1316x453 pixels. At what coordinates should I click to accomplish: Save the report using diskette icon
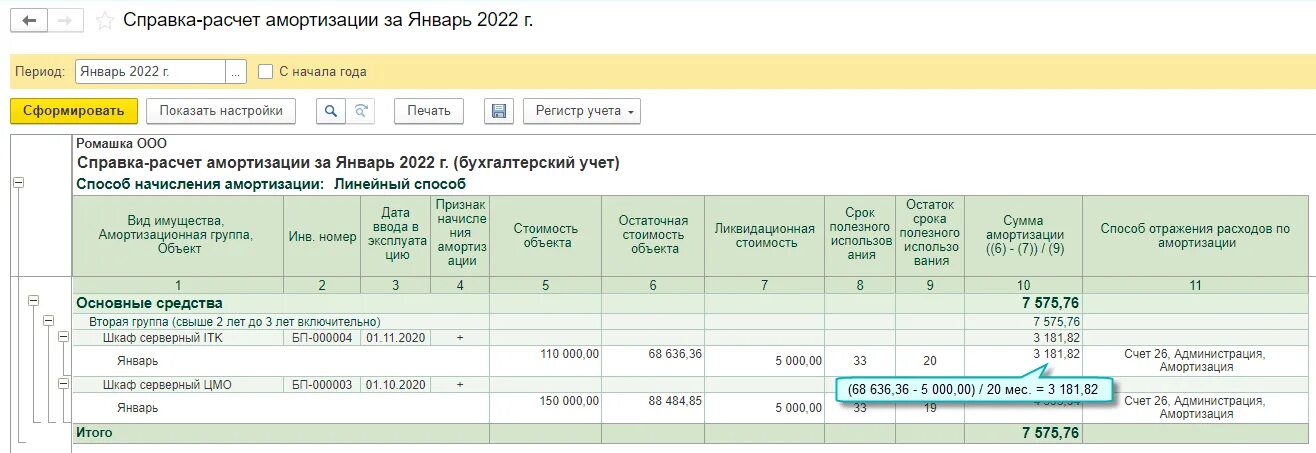pyautogui.click(x=498, y=111)
